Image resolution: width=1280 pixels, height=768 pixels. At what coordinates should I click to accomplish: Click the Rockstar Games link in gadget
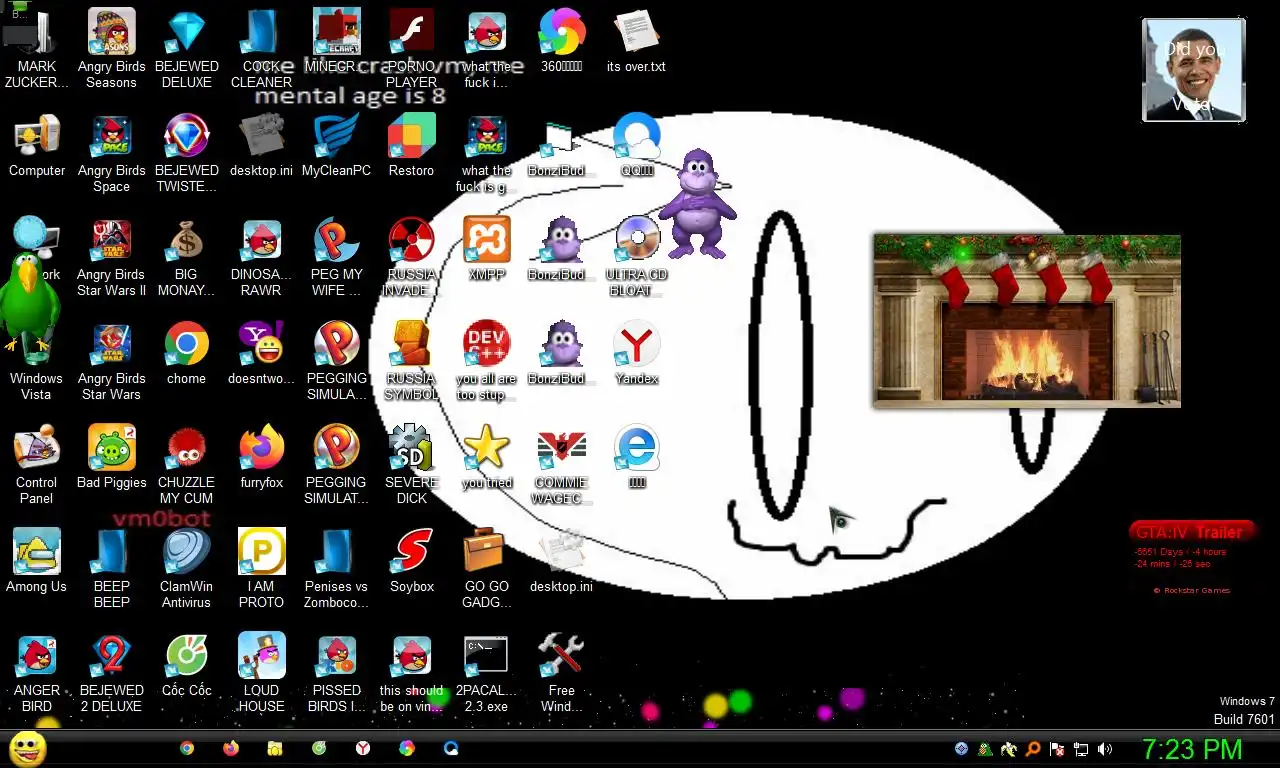coord(1192,590)
